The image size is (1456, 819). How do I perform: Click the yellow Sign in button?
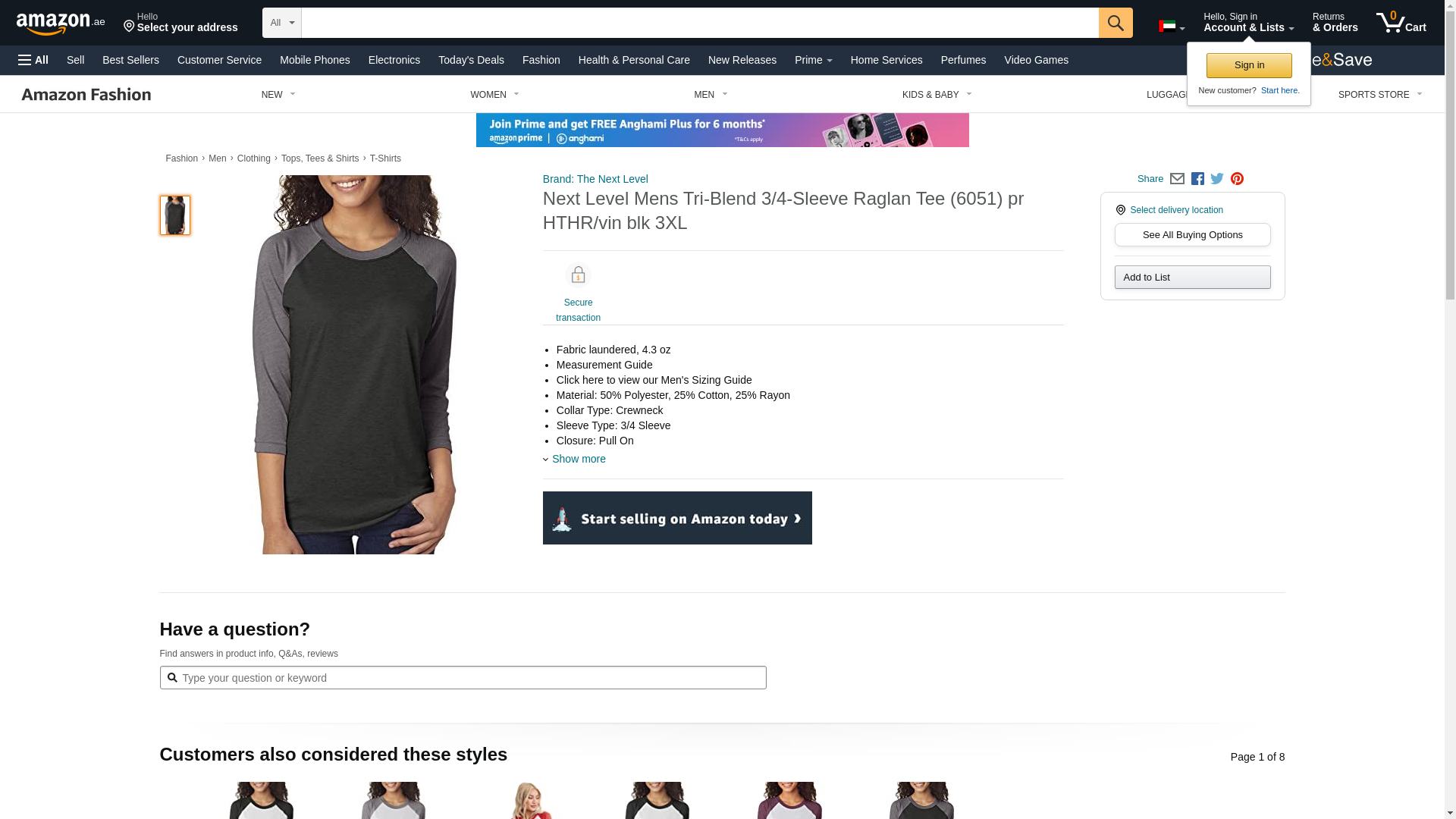pos(1249,65)
